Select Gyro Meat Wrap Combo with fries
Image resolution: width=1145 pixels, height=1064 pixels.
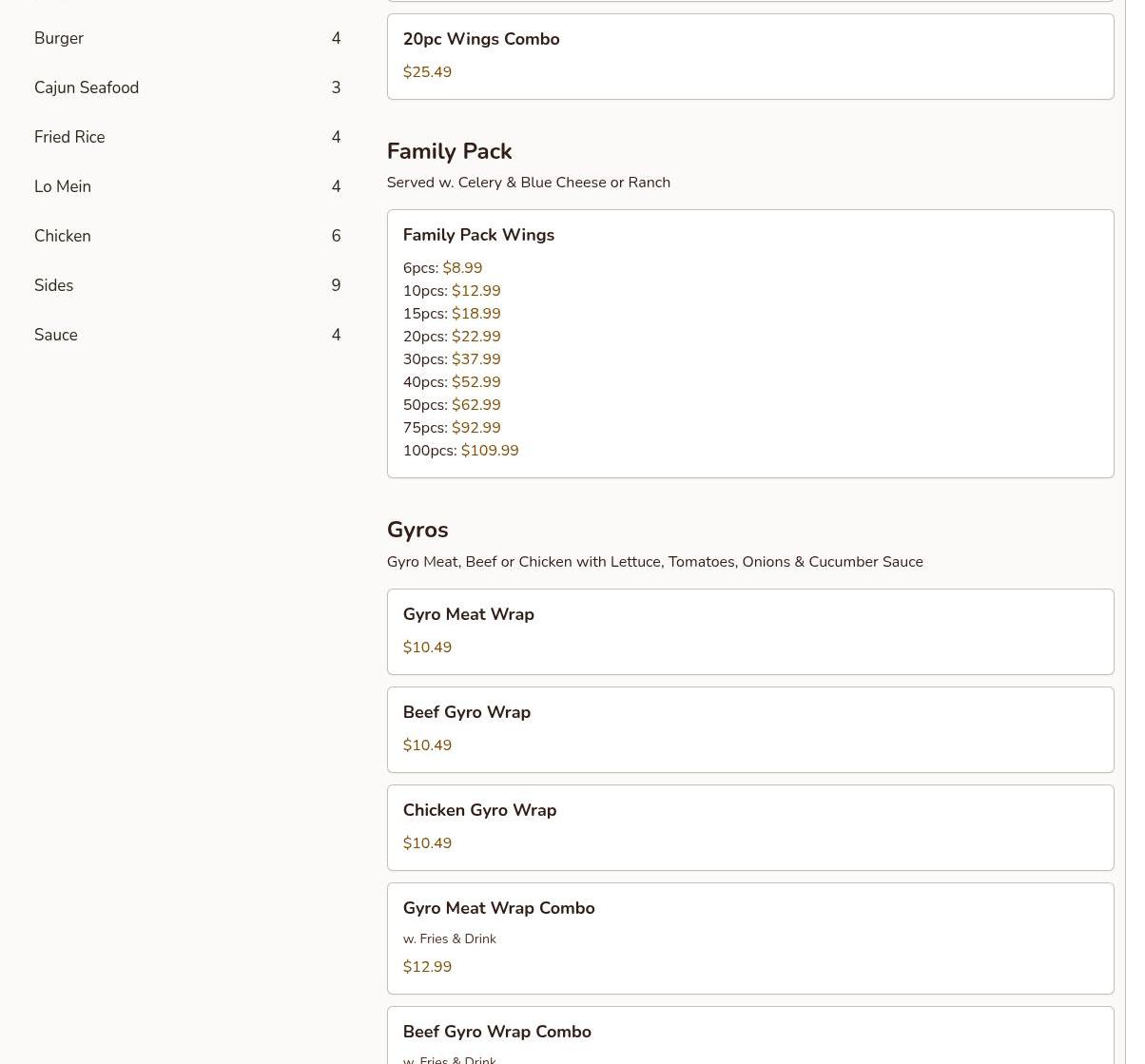(749, 937)
